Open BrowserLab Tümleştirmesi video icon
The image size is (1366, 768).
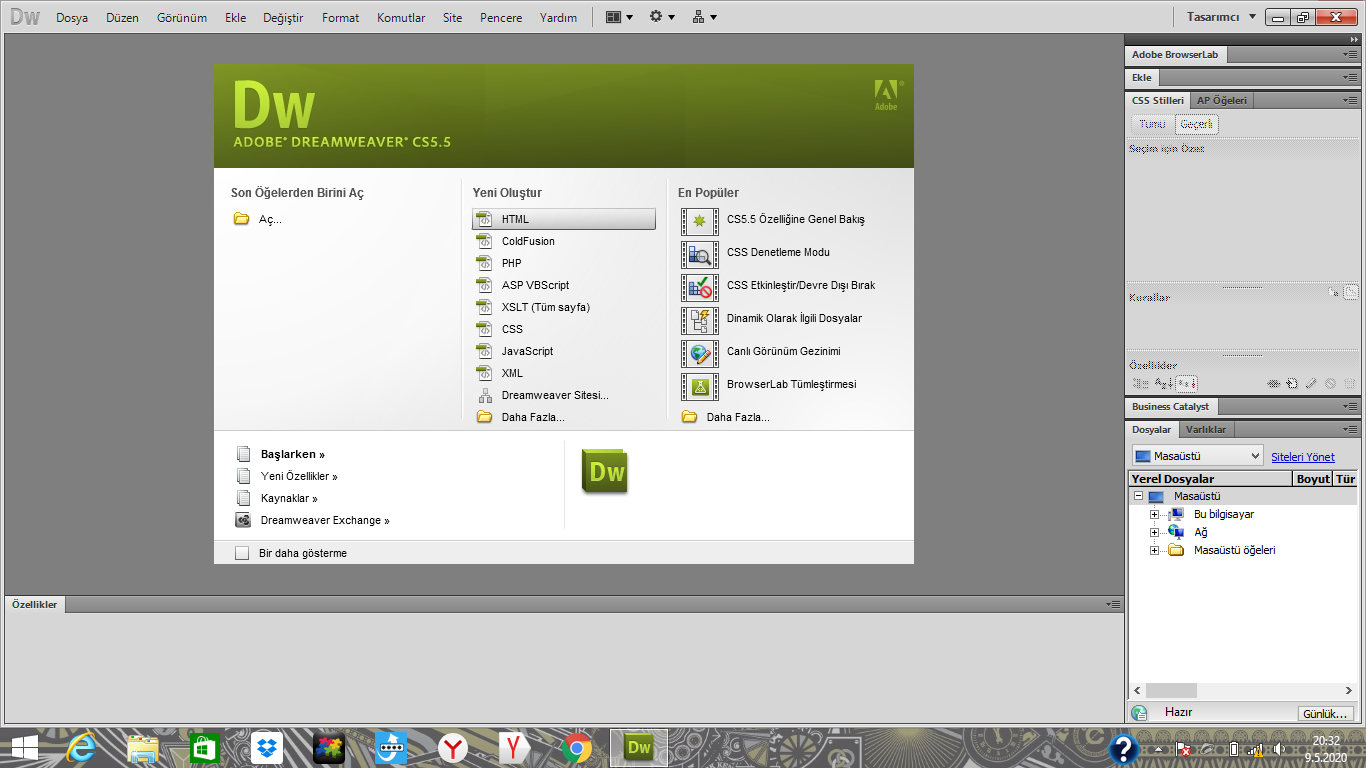700,385
